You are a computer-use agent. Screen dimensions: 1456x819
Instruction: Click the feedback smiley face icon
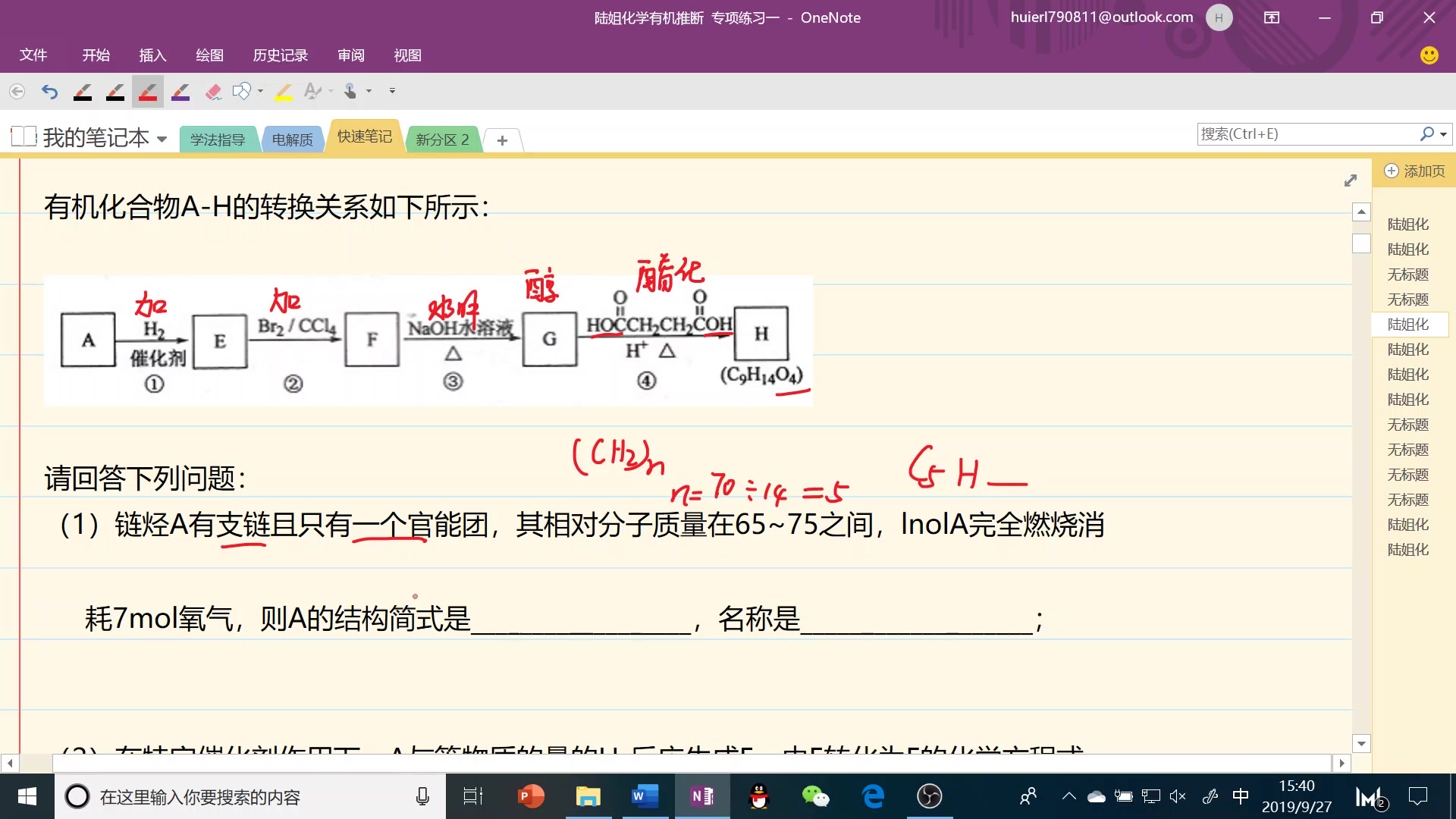[x=1428, y=55]
